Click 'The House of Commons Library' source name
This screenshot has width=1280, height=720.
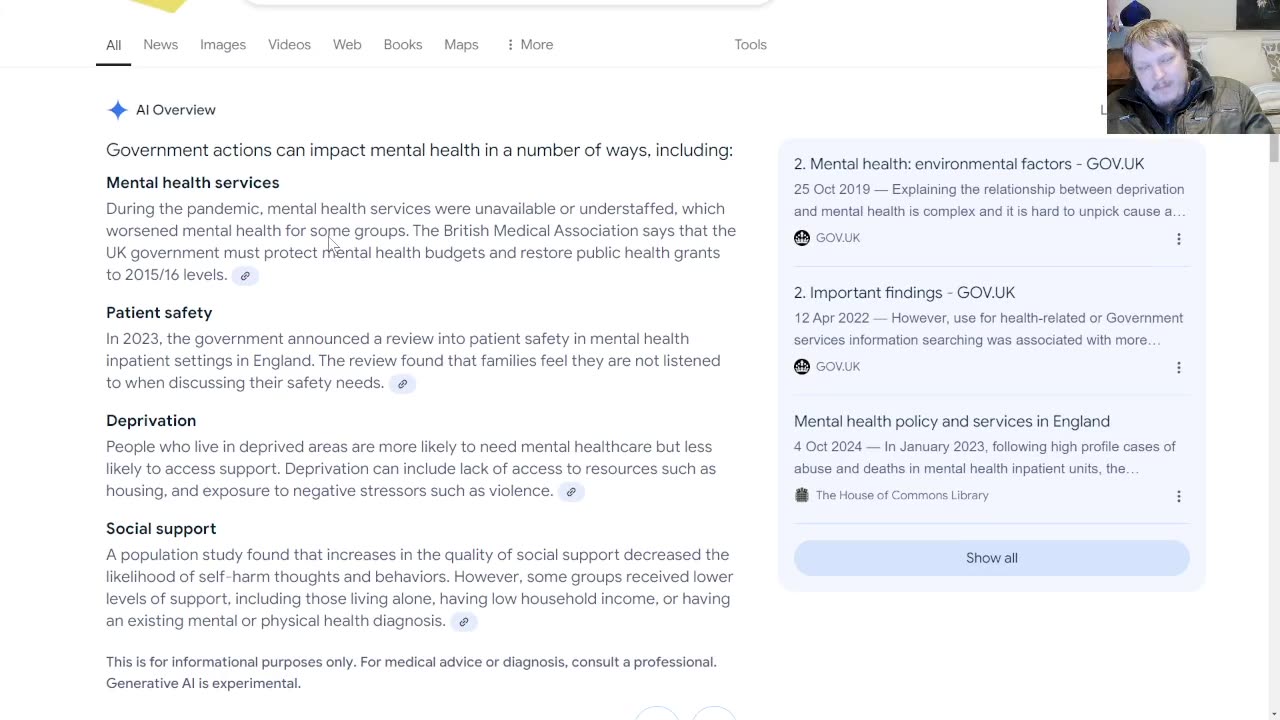coord(902,495)
